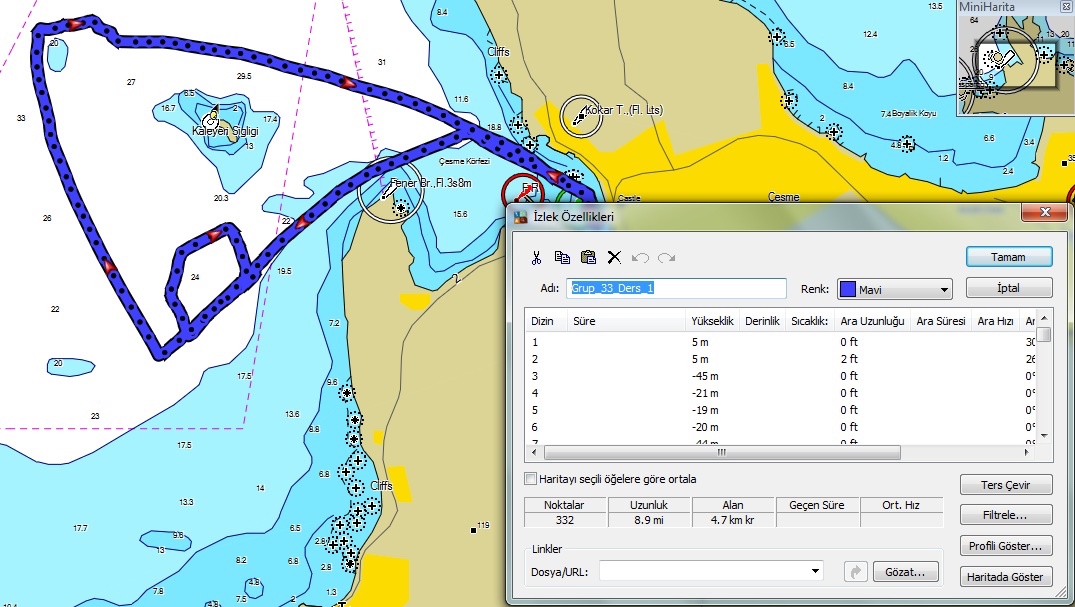This screenshot has width=1075, height=607.
Task: Click the Delete X icon
Action: [x=614, y=257]
